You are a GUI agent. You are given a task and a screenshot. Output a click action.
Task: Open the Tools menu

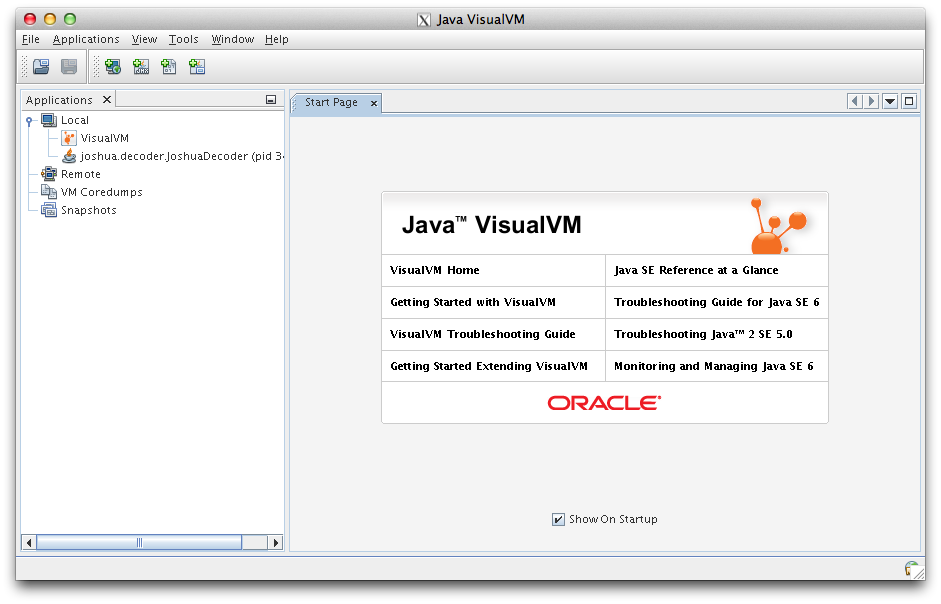click(x=183, y=40)
